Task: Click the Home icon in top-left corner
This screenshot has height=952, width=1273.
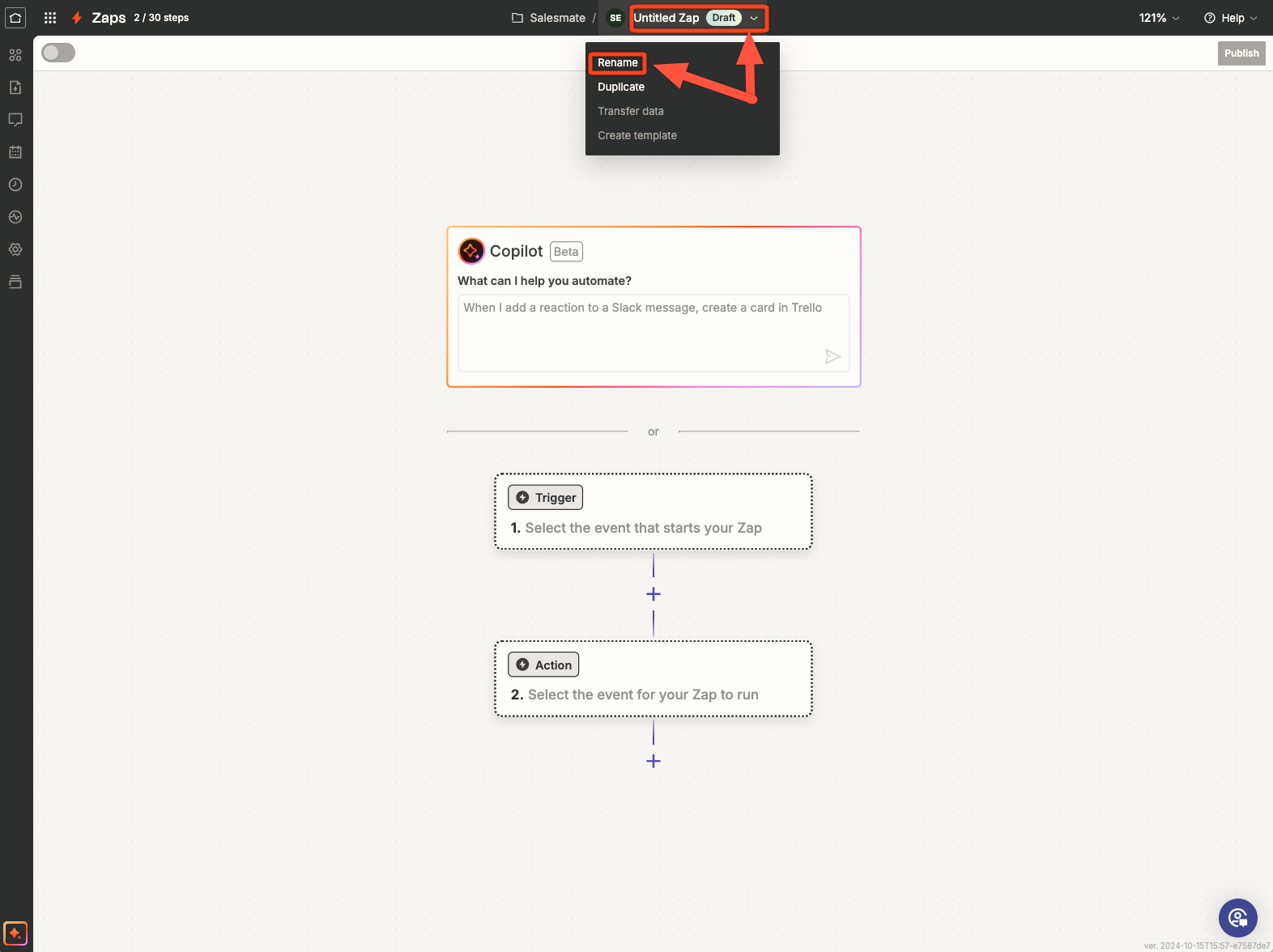Action: click(15, 18)
